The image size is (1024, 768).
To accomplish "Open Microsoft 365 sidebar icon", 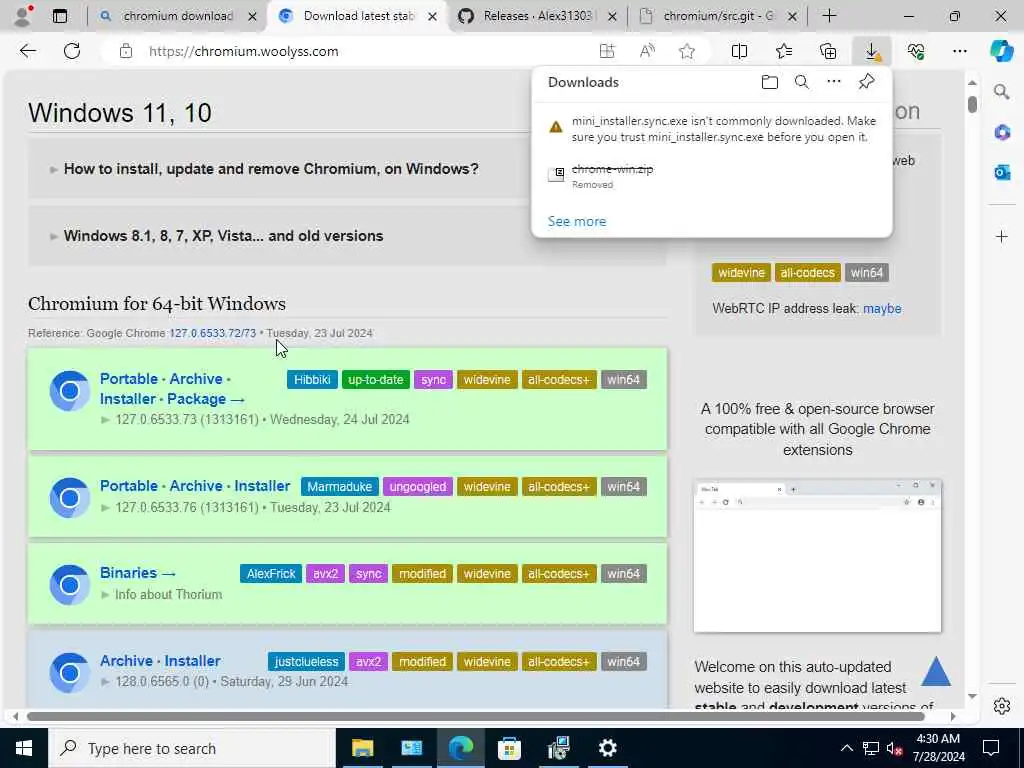I will (1002, 133).
